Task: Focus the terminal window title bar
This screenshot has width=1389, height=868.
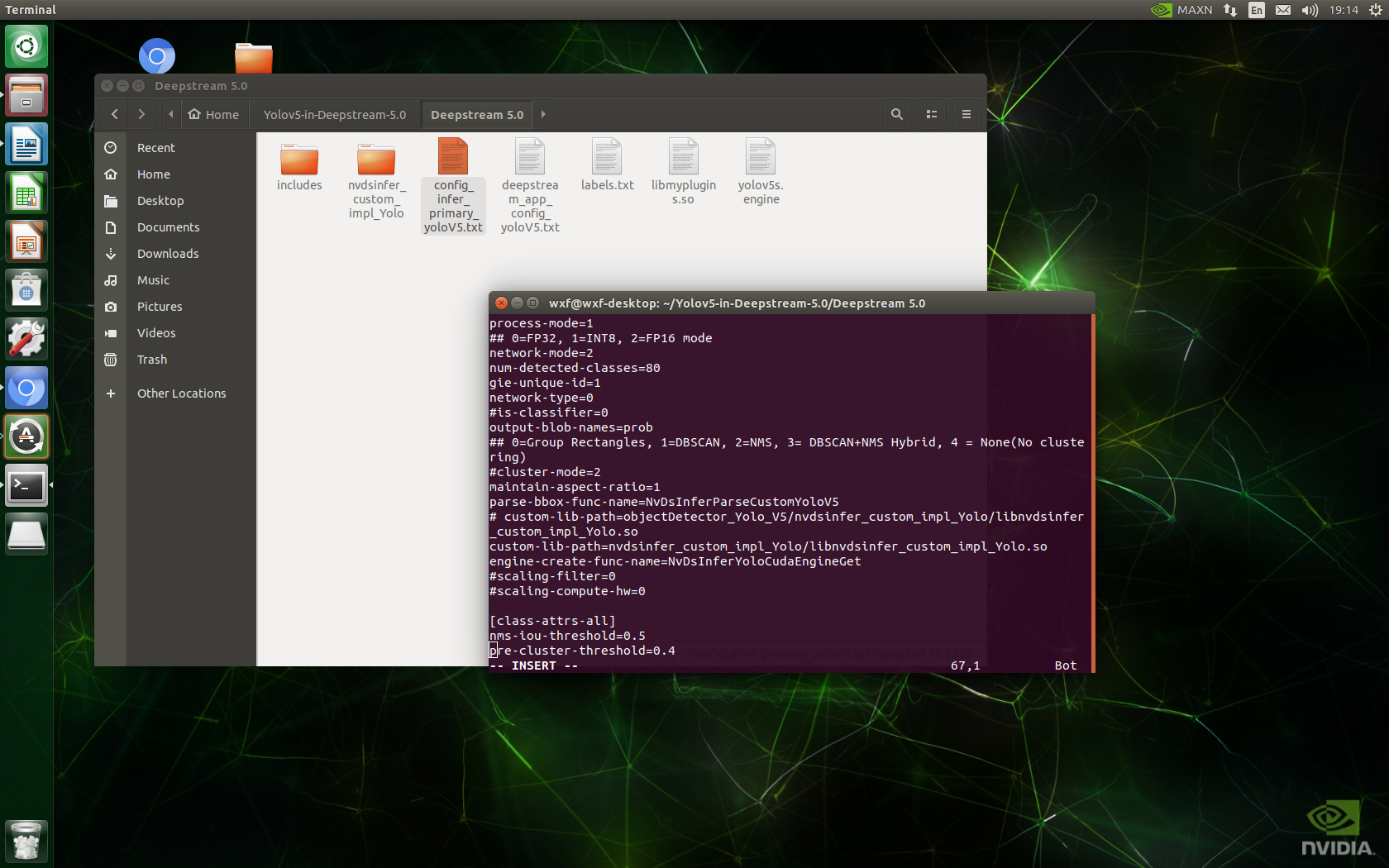Action: click(x=792, y=303)
